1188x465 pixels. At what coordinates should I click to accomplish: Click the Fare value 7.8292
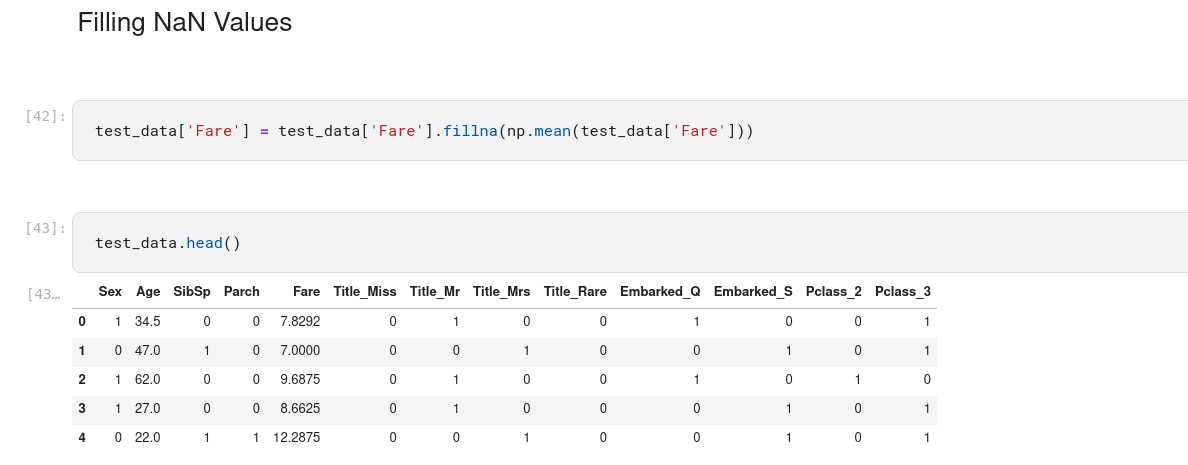tap(300, 322)
